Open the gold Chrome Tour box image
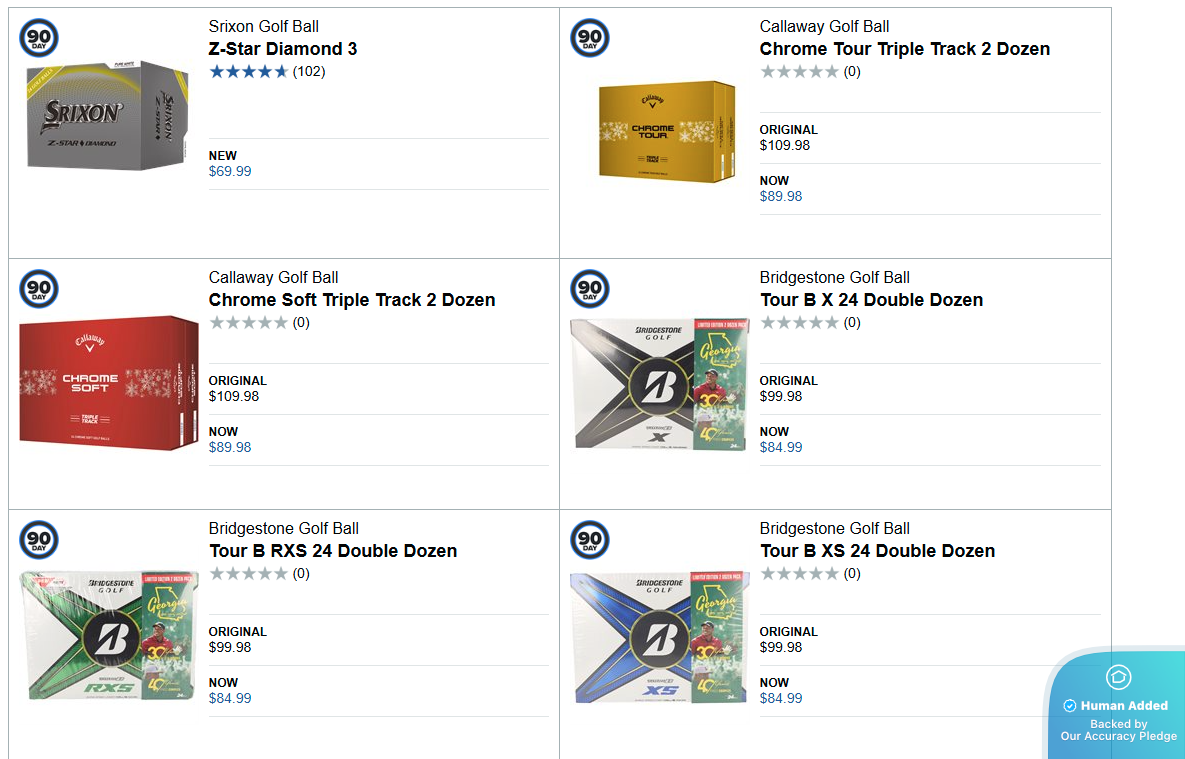The width and height of the screenshot is (1185, 759). point(662,133)
